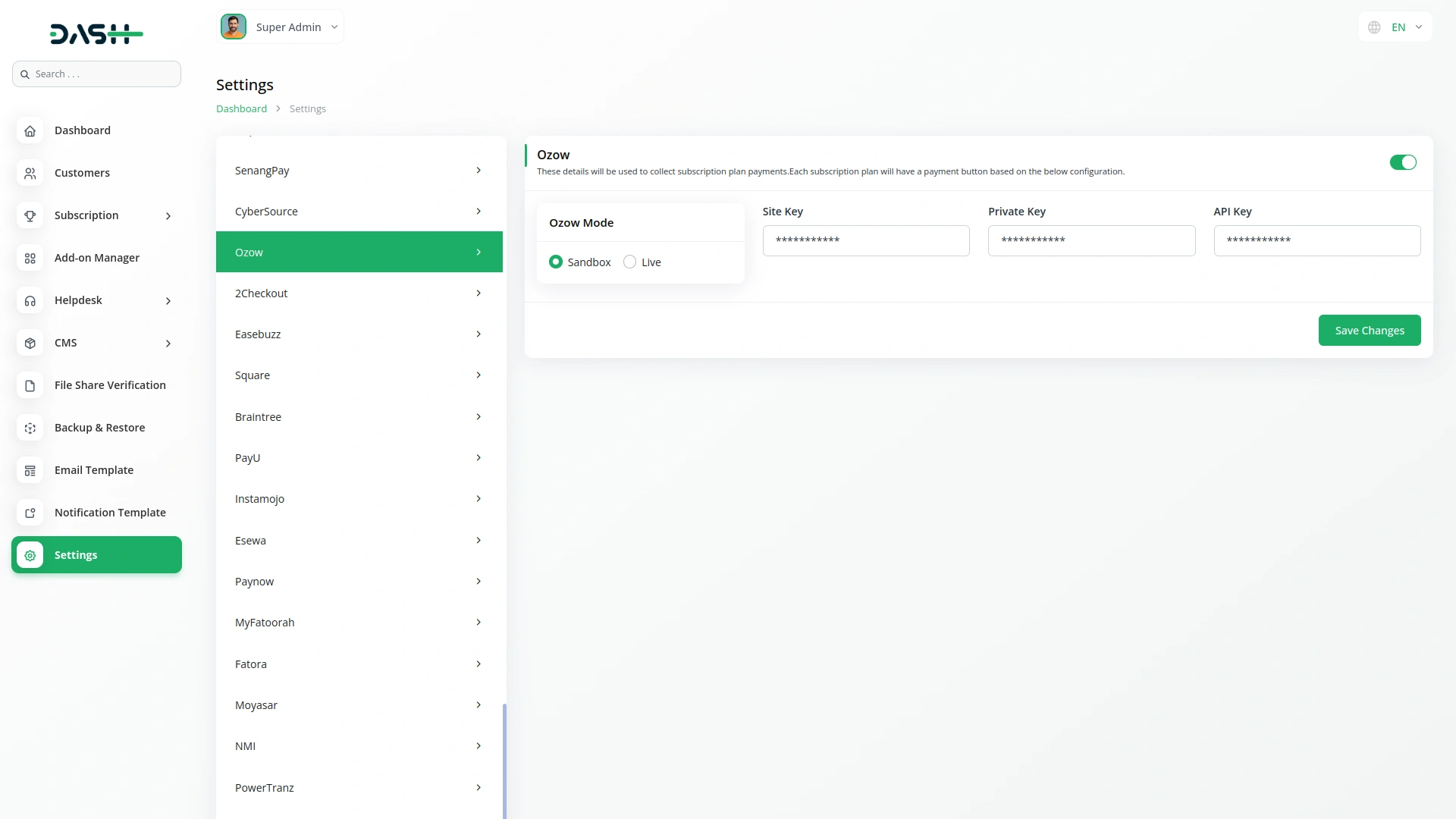Open the 2Checkout settings section
Image resolution: width=1456 pixels, height=819 pixels.
click(x=359, y=293)
